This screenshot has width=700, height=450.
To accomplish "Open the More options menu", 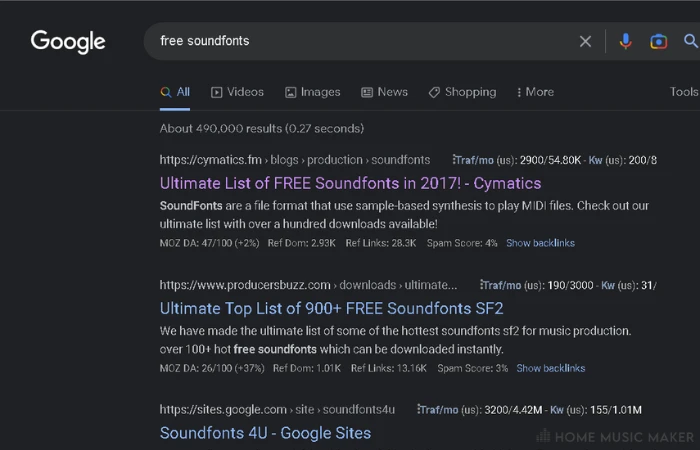I will click(535, 92).
